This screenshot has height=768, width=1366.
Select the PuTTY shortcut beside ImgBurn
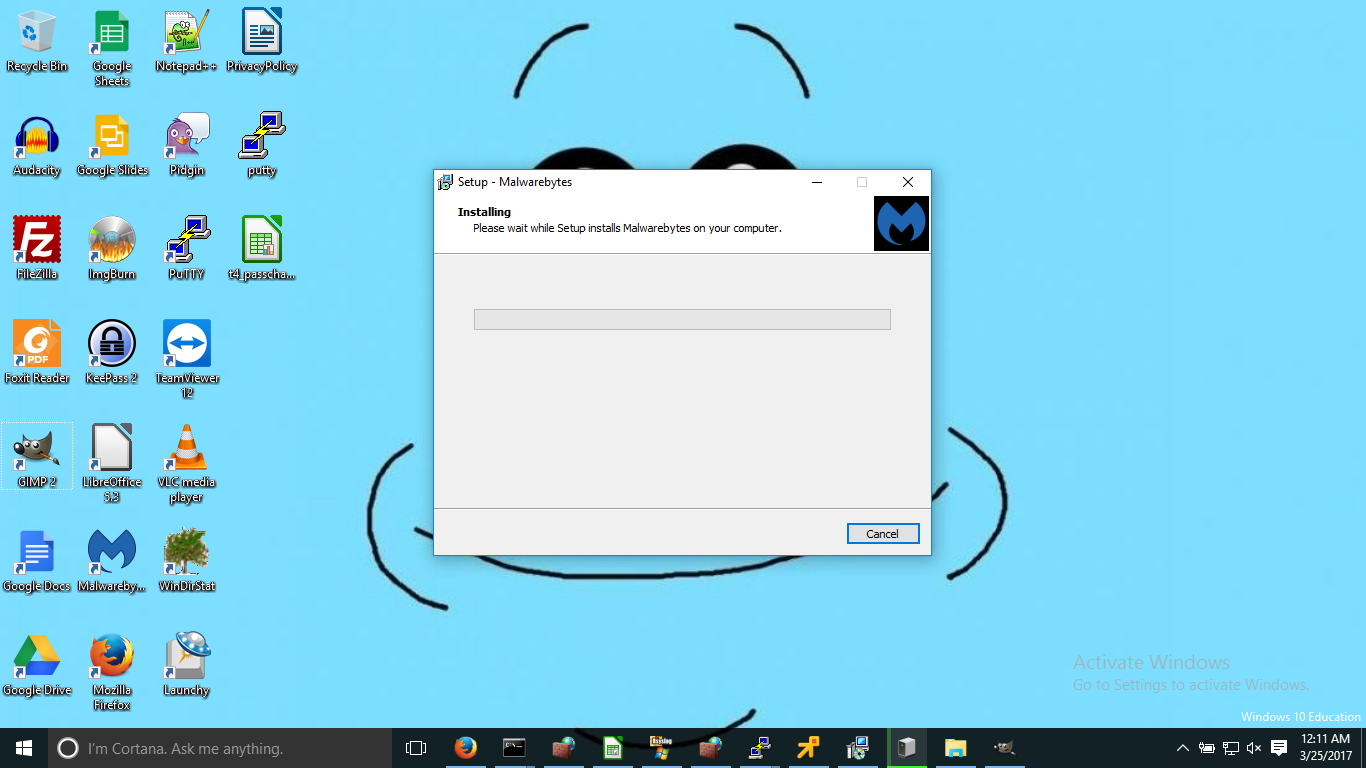[186, 249]
